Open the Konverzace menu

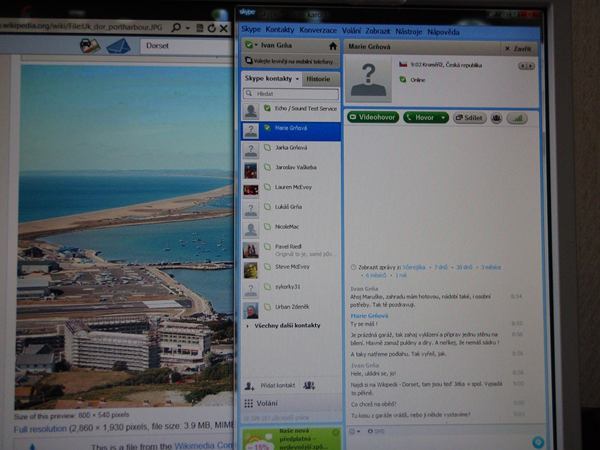click(318, 30)
